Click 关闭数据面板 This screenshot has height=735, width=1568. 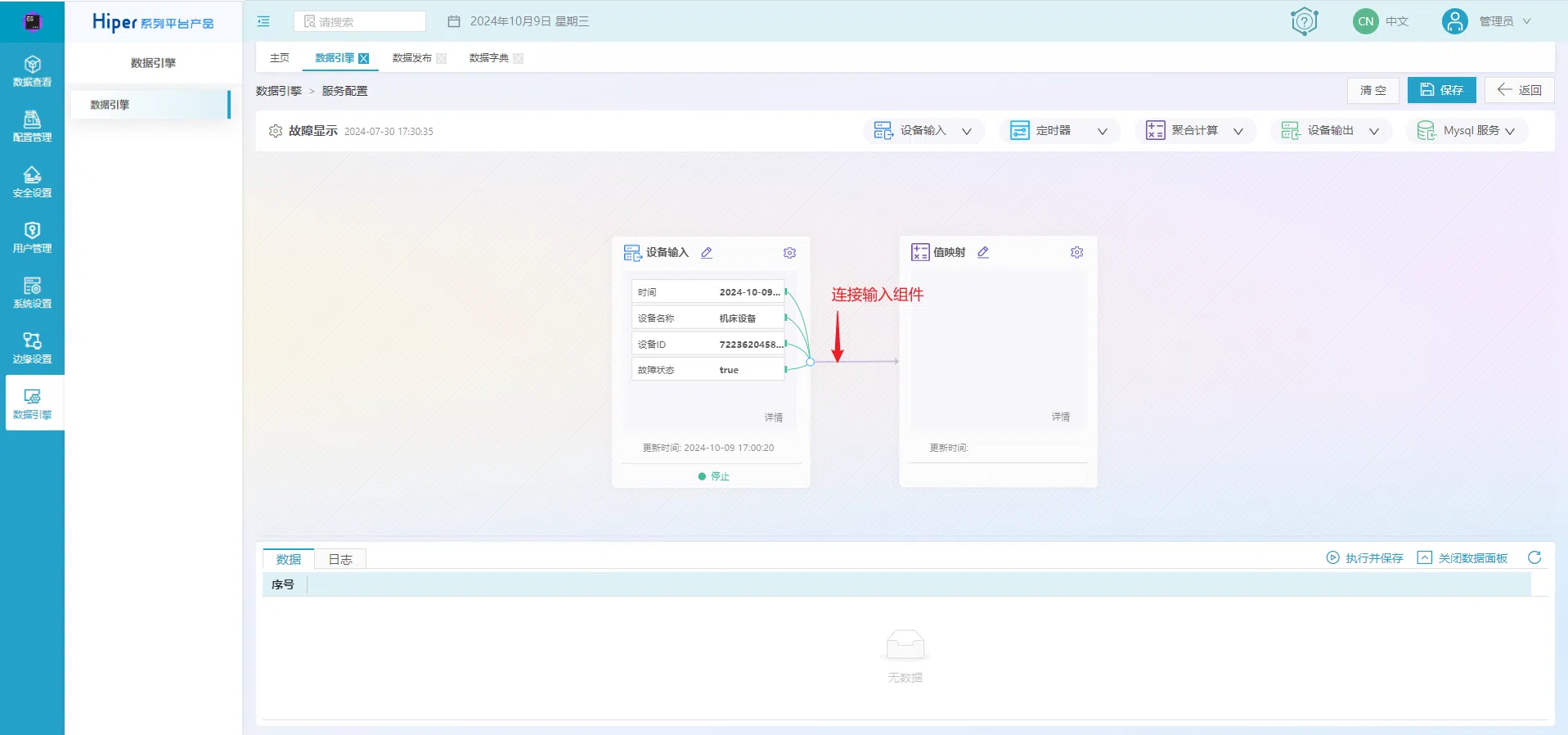coord(1462,558)
